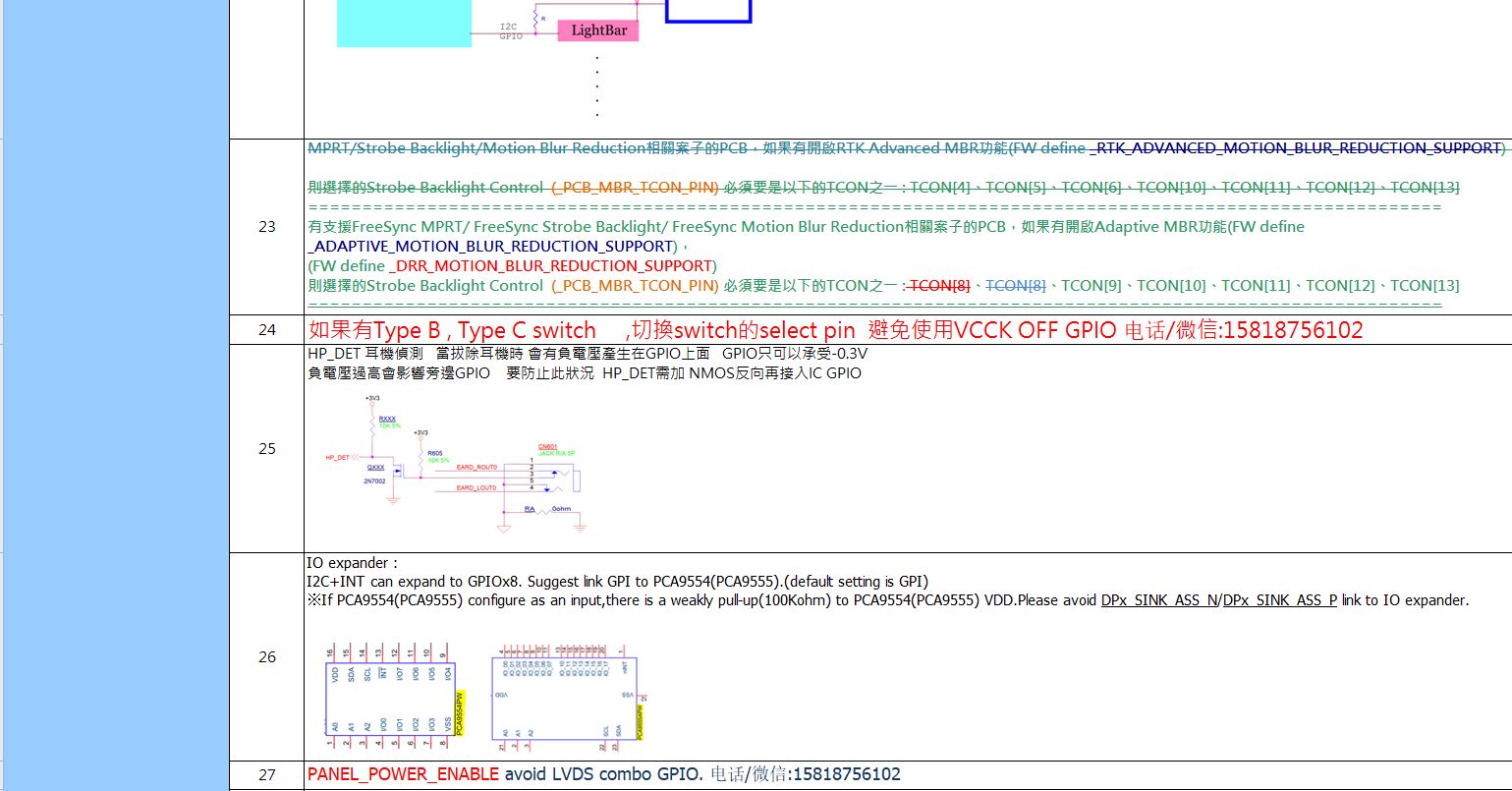Select the PCA9554PW chip pinout diagram

point(393,693)
